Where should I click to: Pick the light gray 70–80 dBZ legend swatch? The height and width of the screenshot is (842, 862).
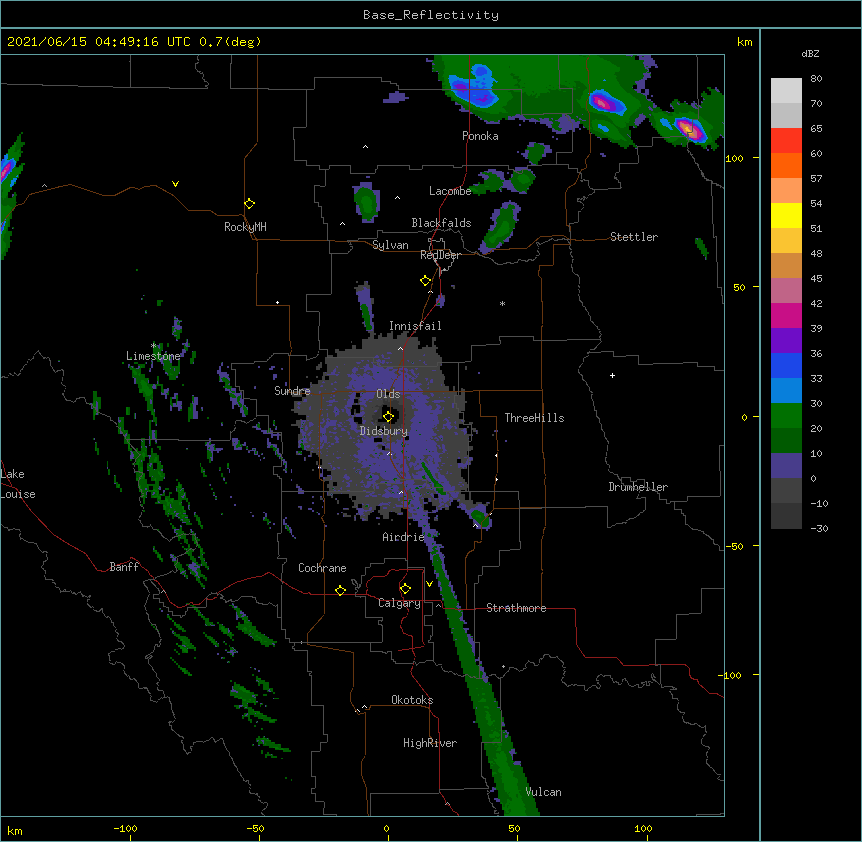tap(786, 90)
